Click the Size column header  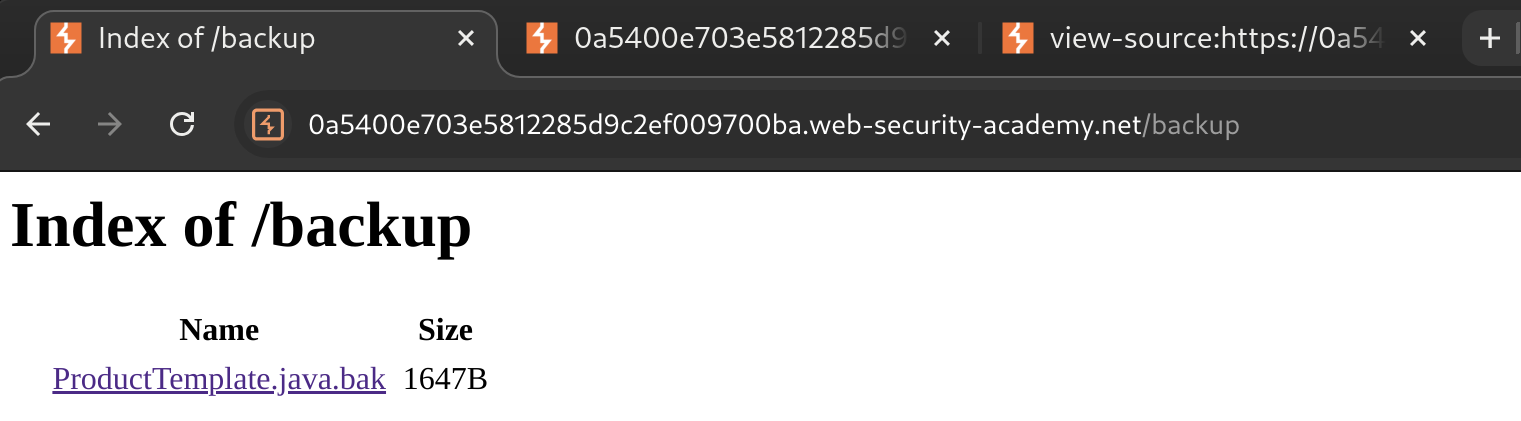point(445,330)
